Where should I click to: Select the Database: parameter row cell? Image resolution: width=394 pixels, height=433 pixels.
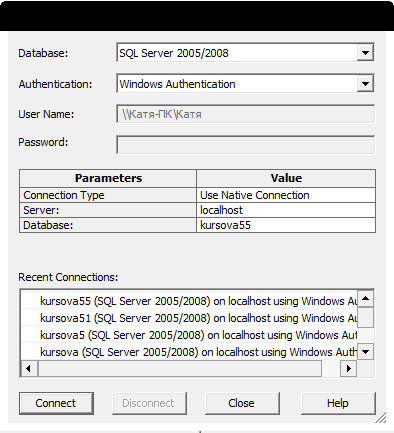108,225
